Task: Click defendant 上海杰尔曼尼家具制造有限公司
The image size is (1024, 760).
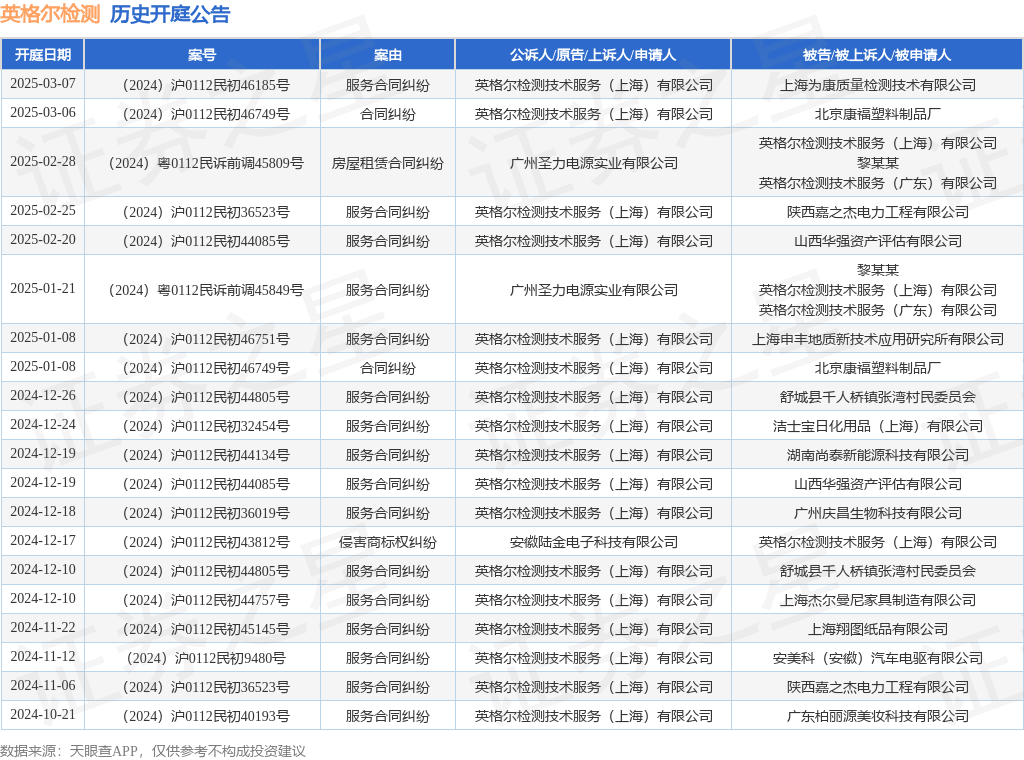Action: click(x=878, y=600)
